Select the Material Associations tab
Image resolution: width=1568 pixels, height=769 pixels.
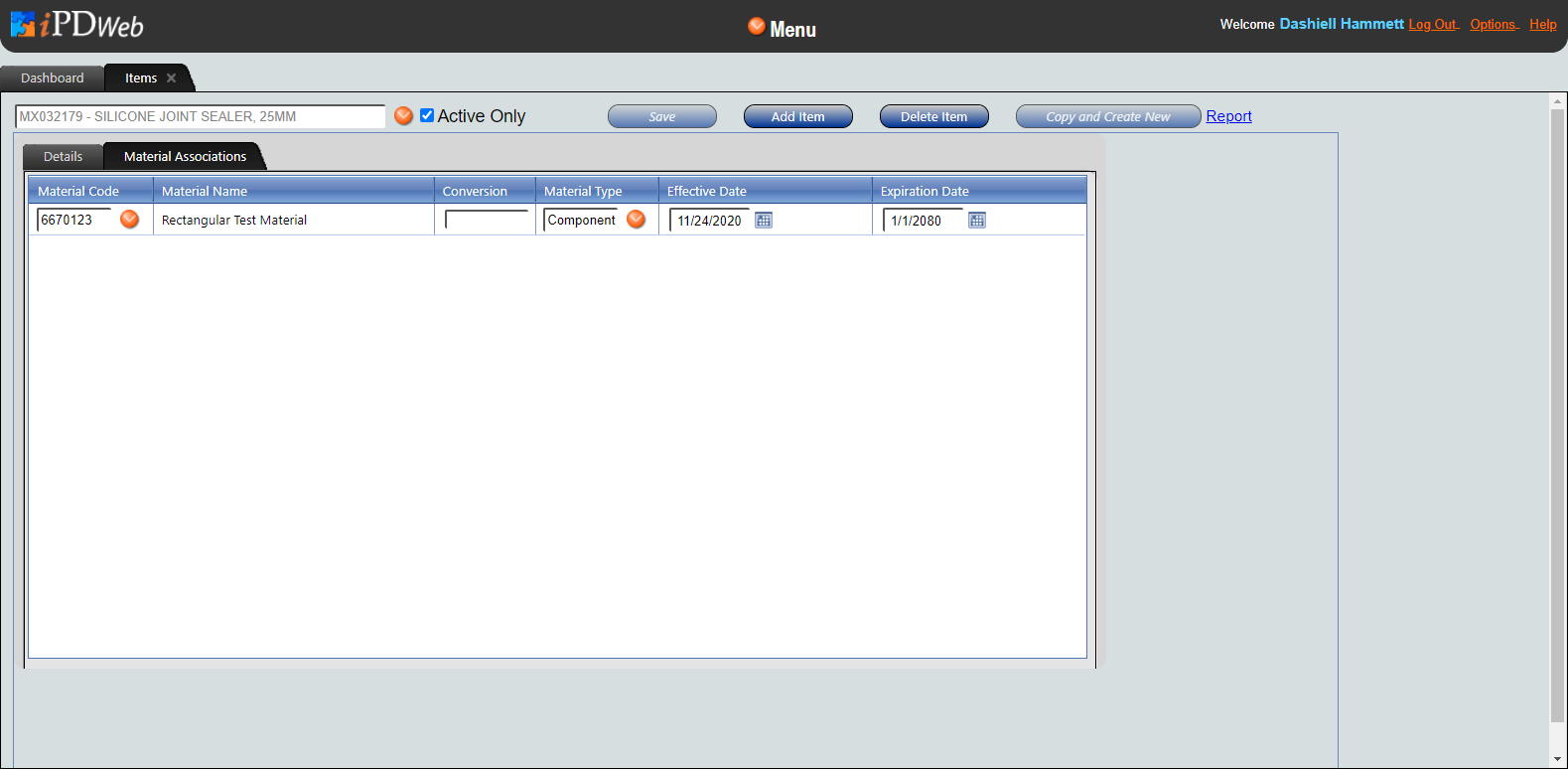pyautogui.click(x=185, y=157)
